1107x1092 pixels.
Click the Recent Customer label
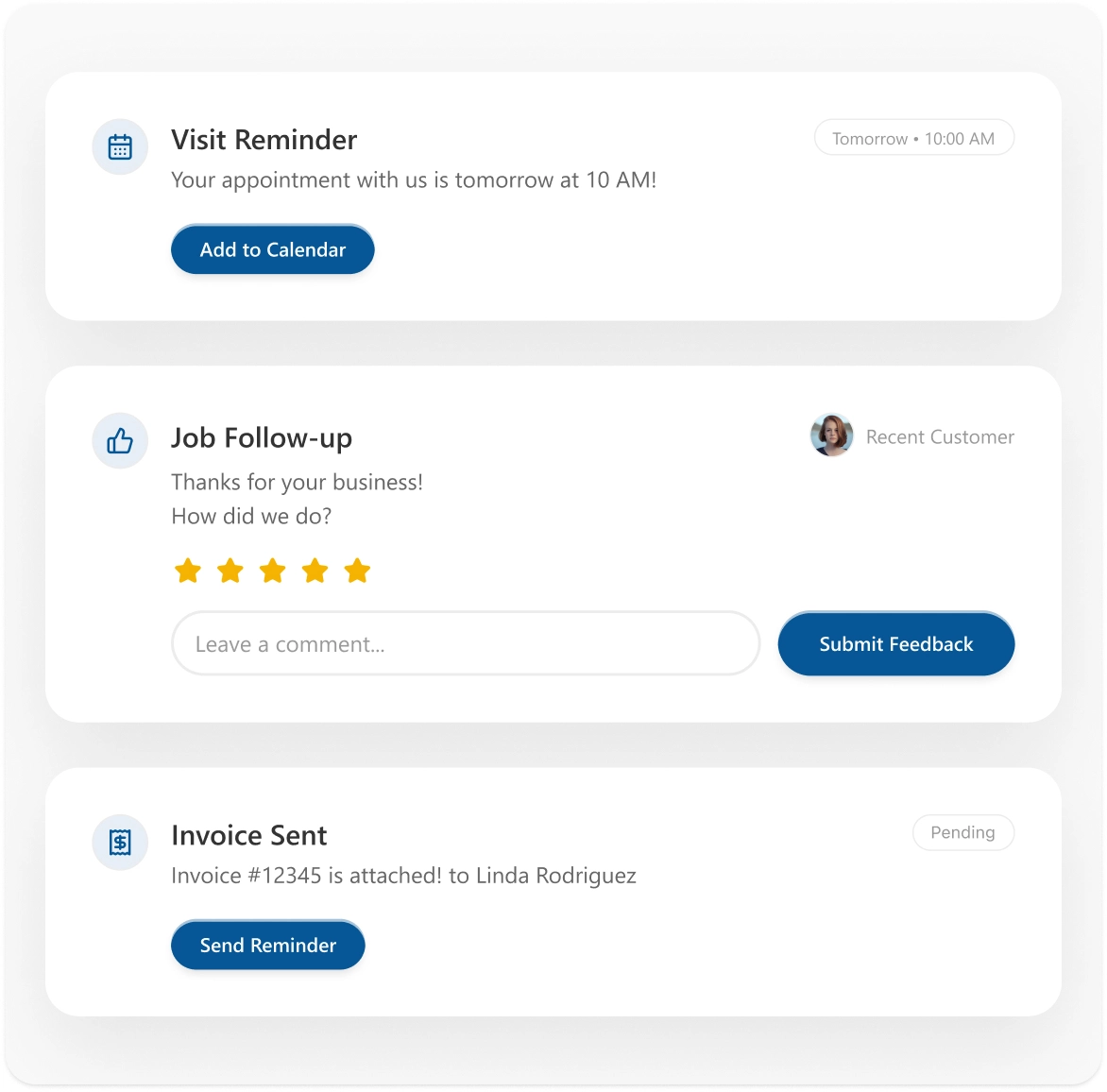(x=940, y=437)
